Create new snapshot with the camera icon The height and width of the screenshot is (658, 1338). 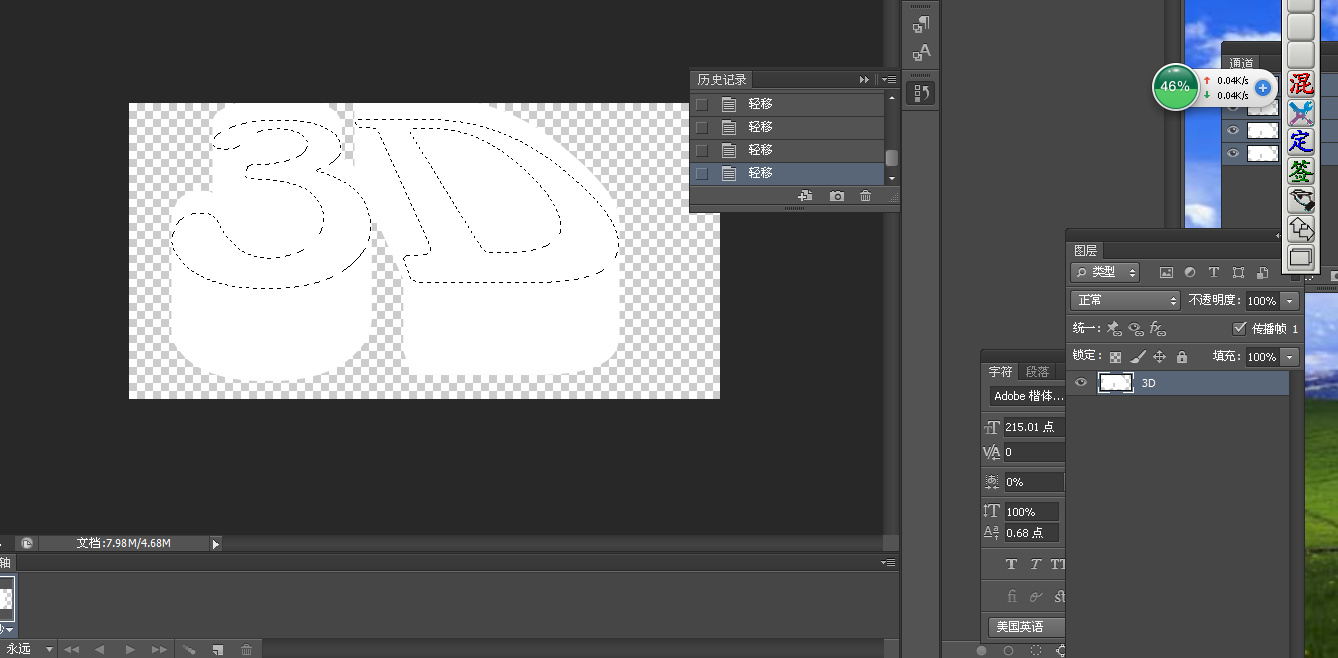coord(837,196)
